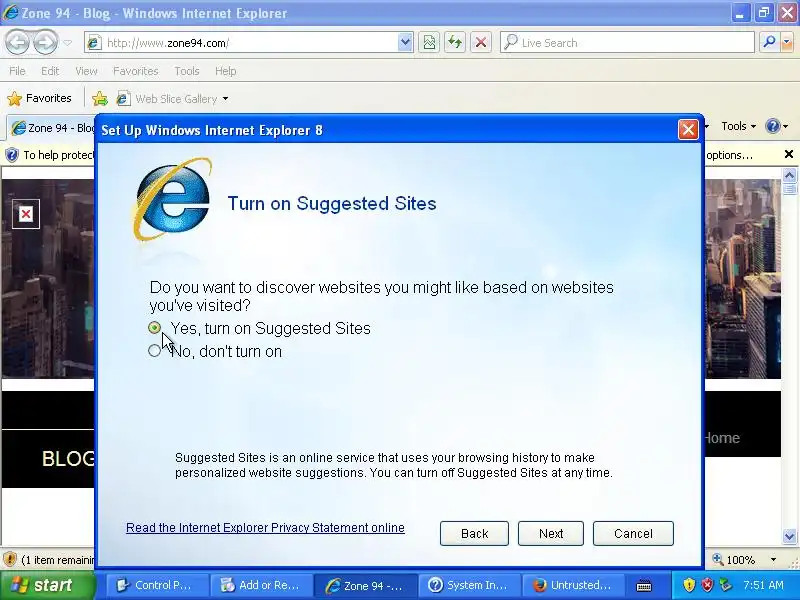Image resolution: width=800 pixels, height=600 pixels.
Task: Click the on-screen keyboard taskbar icon
Action: click(644, 586)
